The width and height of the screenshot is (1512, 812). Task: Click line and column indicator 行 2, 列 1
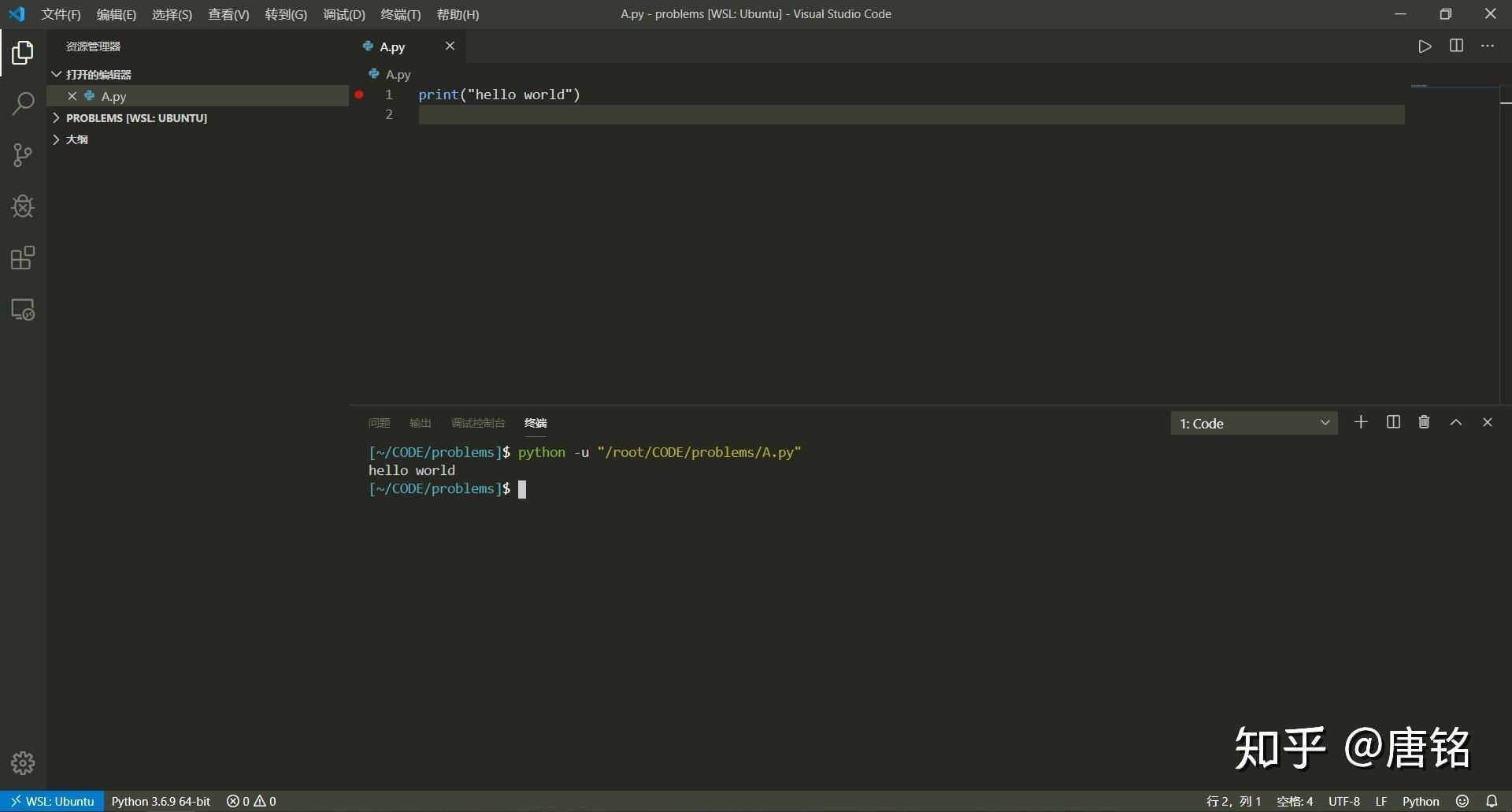pos(1233,801)
